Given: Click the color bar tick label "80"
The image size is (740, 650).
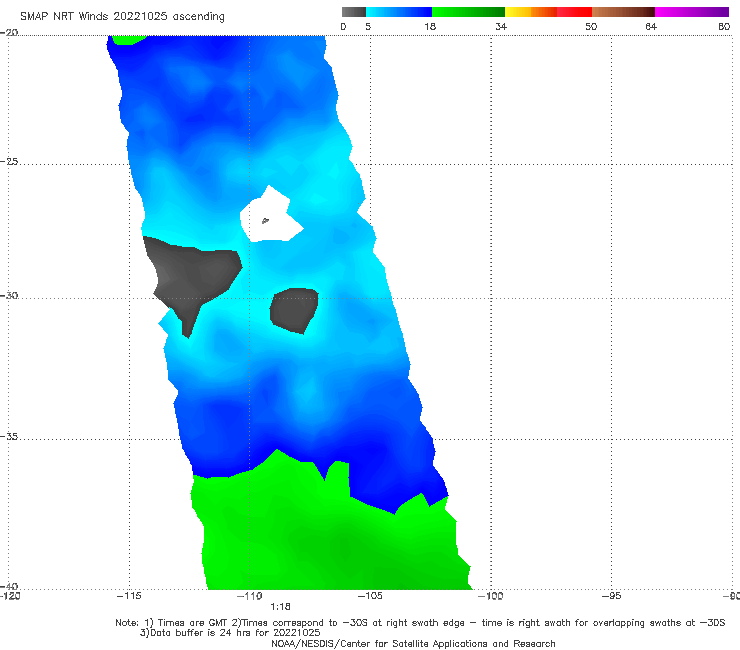Looking at the screenshot, I should [x=724, y=26].
